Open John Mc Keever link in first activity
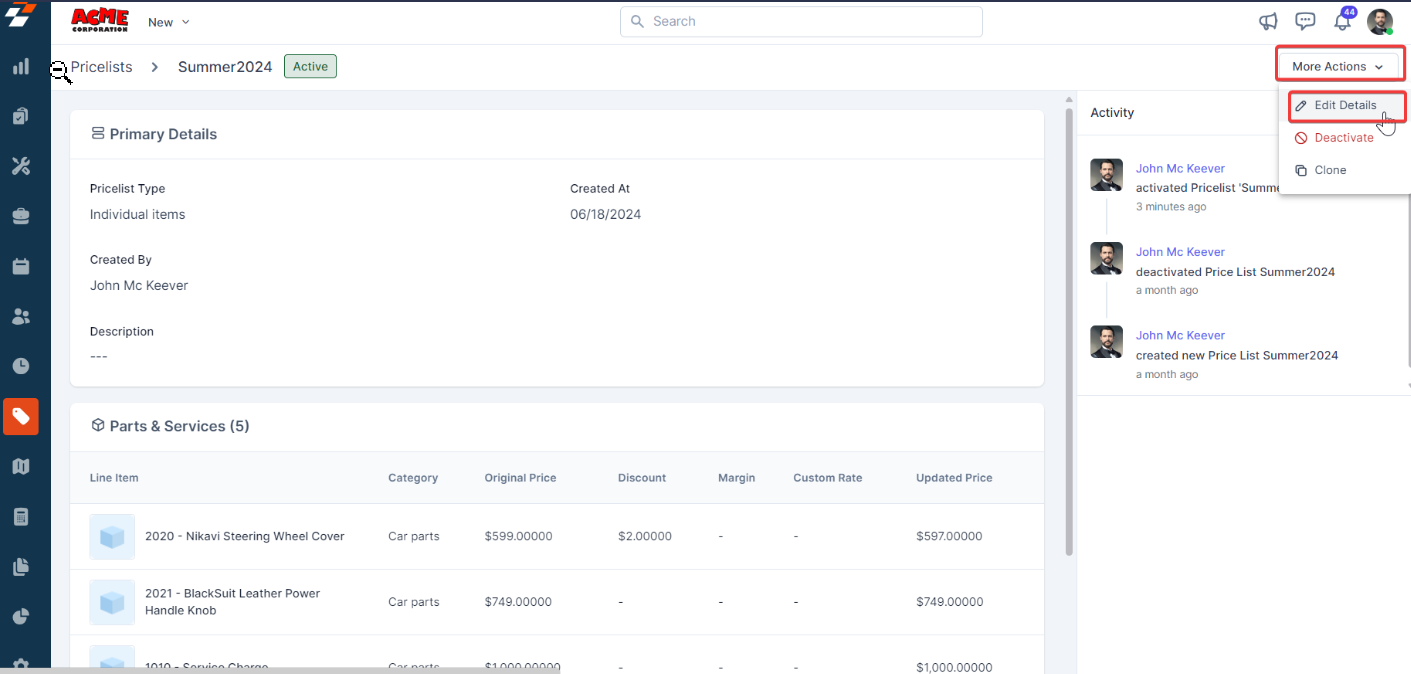The image size is (1411, 674). click(x=1180, y=168)
